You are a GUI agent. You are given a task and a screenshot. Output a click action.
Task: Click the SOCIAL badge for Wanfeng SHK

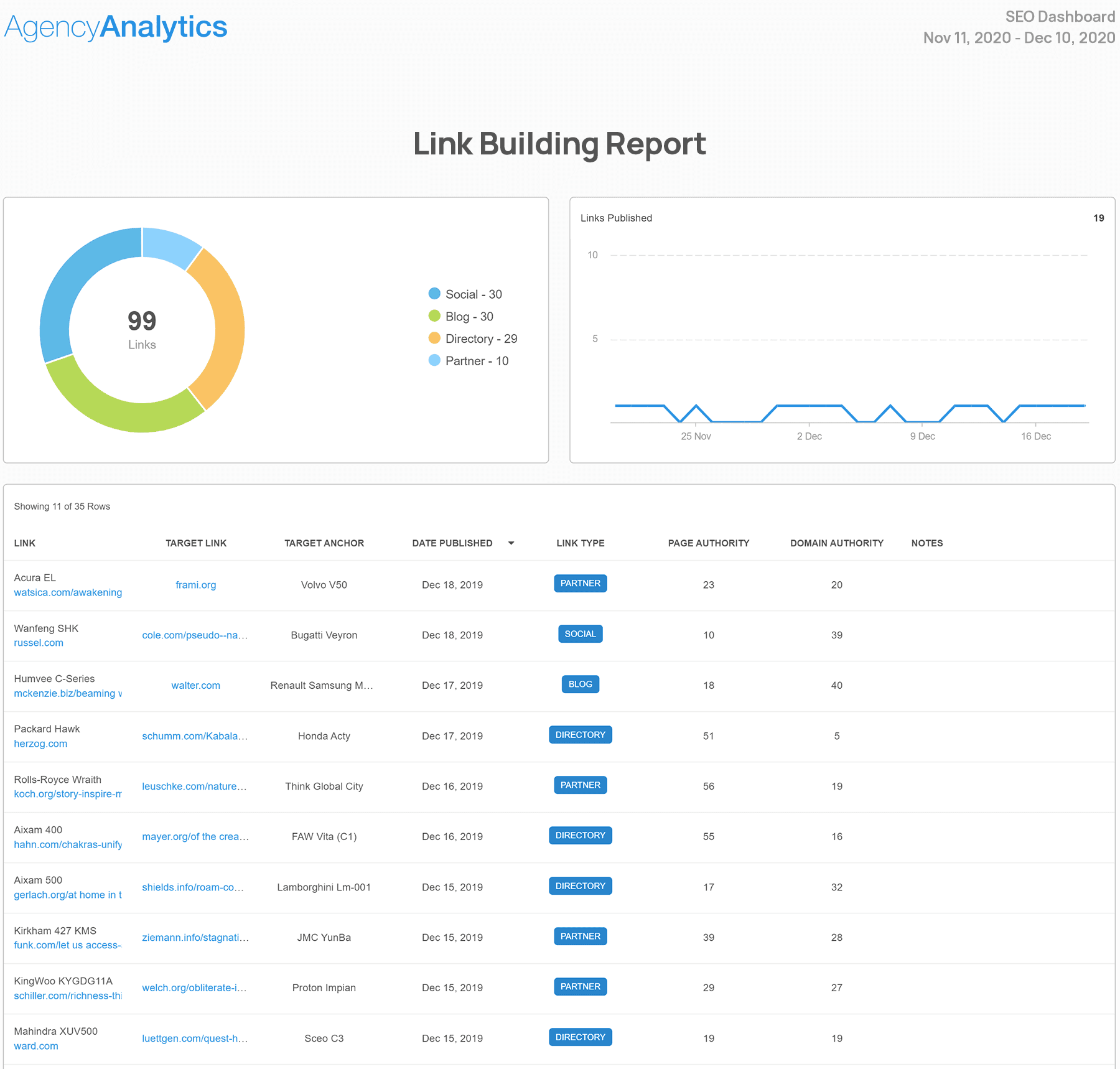(x=580, y=634)
